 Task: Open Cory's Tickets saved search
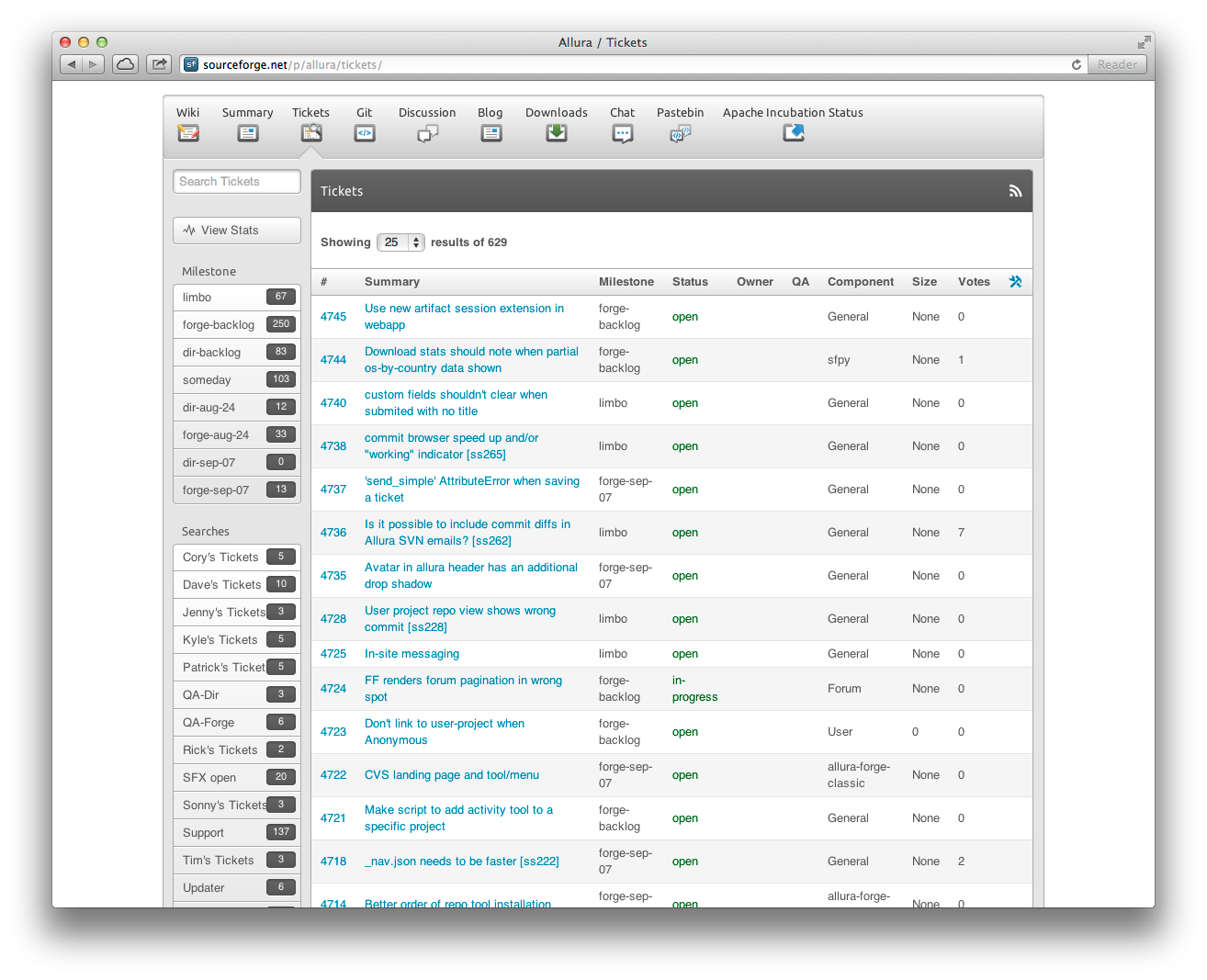[237, 558]
